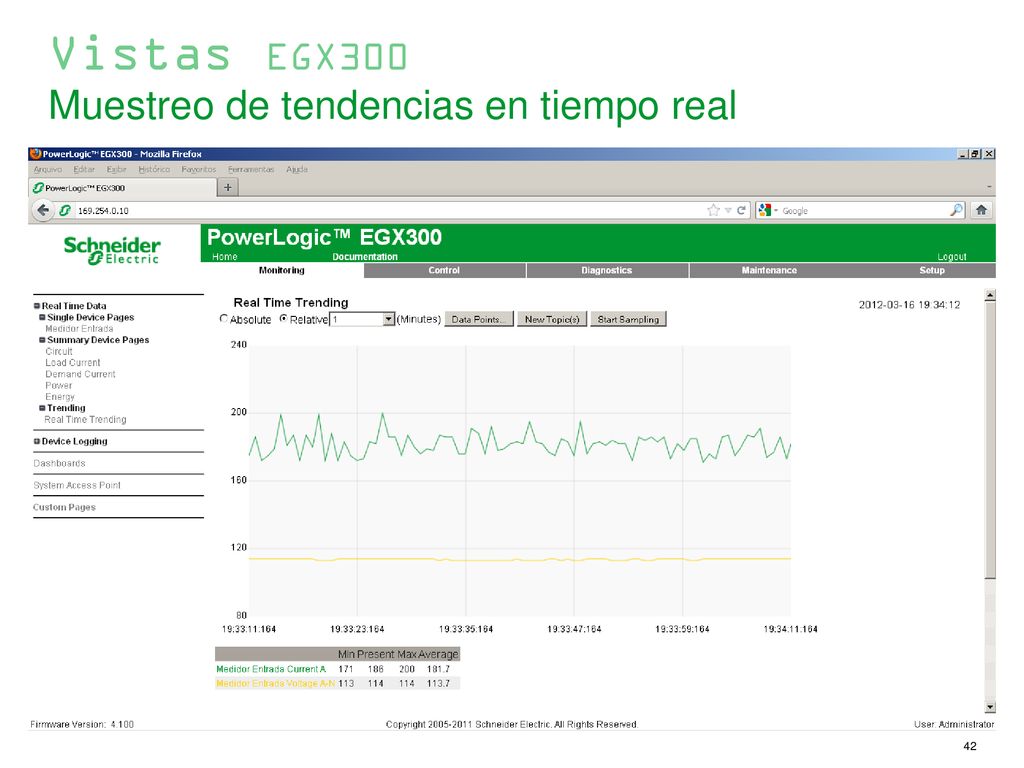1024x768 pixels.
Task: Click the Firefox logo in title bar
Action: coord(35,154)
